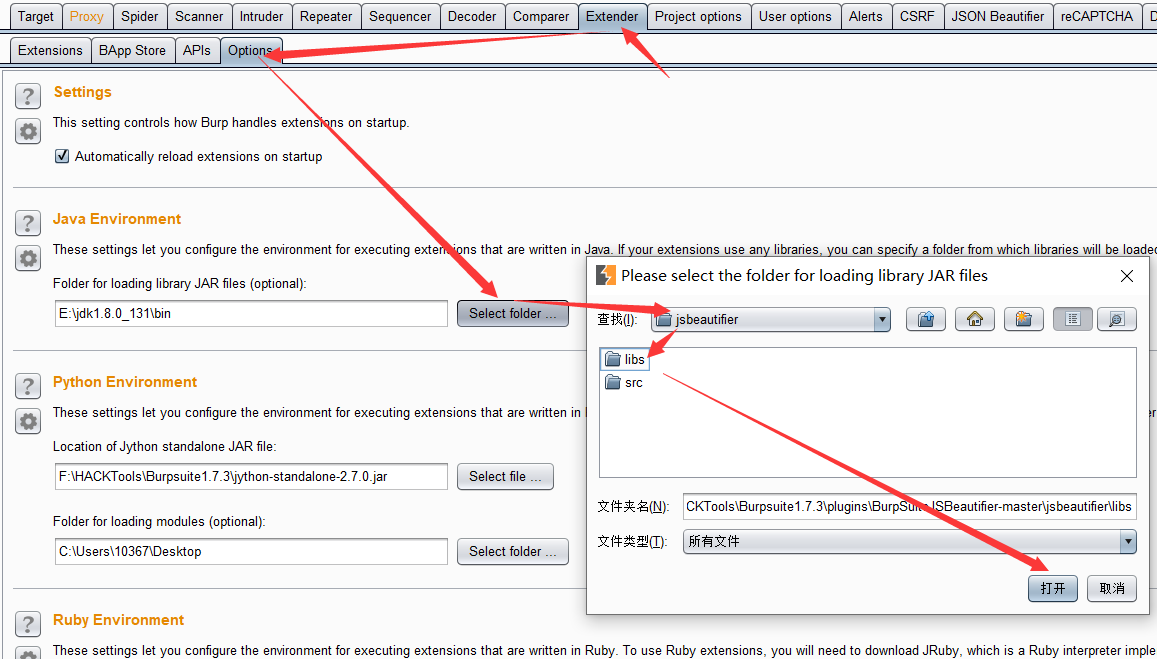Viewport: 1157px width, 659px height.
Task: Switch to the Target tab
Action: tap(35, 16)
